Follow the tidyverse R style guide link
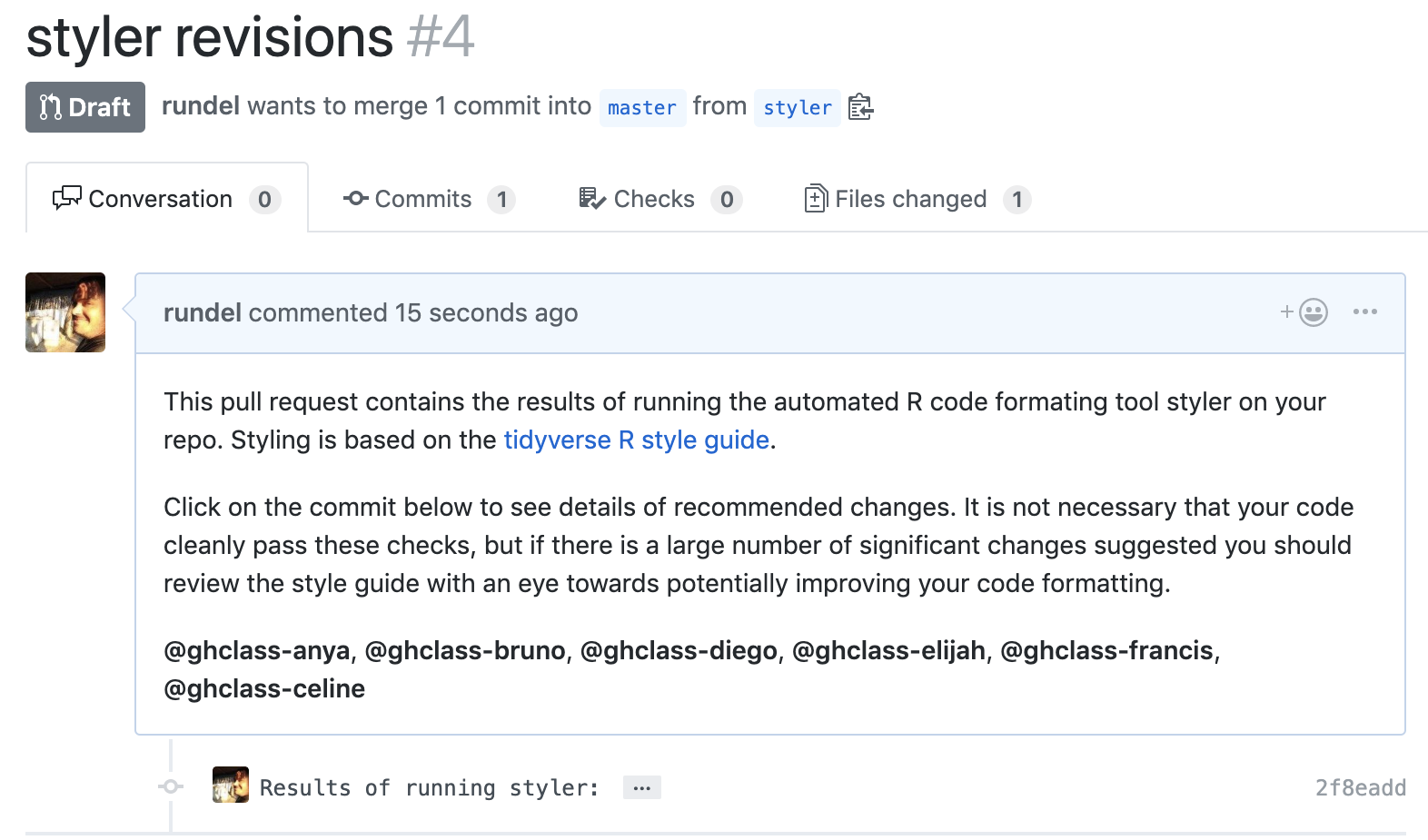 (x=637, y=440)
